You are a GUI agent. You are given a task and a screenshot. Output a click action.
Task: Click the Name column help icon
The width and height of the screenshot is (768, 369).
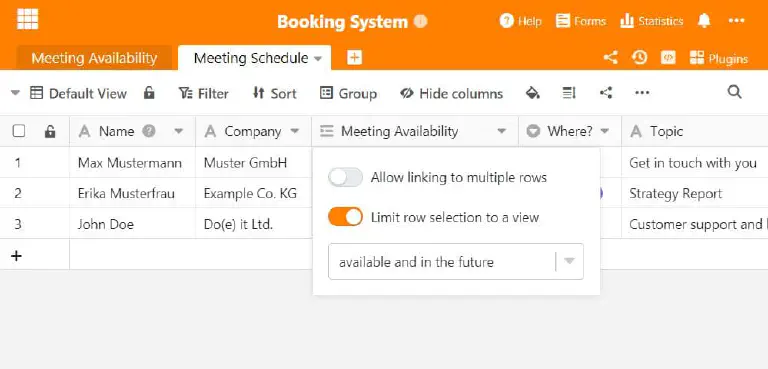pos(149,131)
